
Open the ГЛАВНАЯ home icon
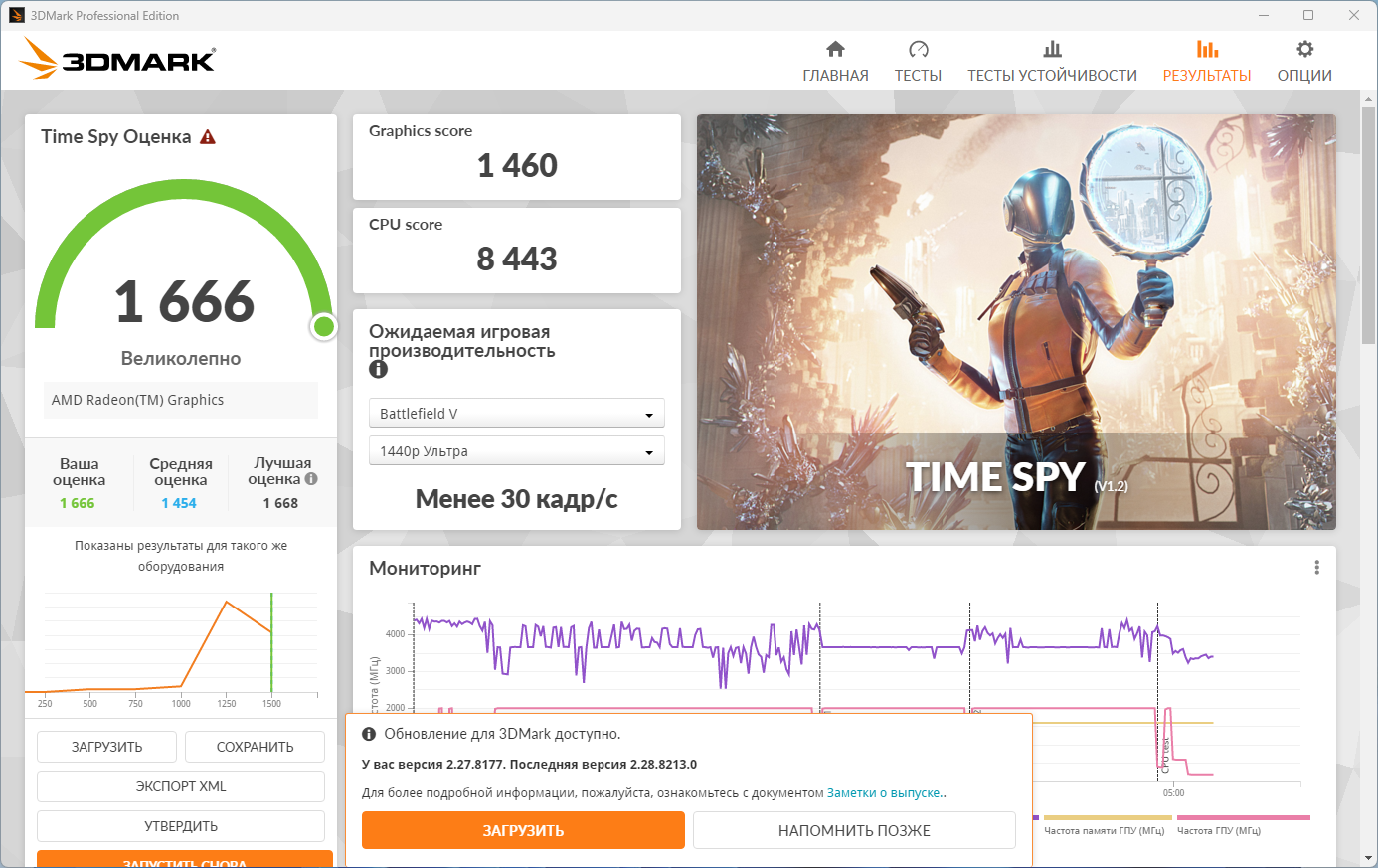coord(835,49)
